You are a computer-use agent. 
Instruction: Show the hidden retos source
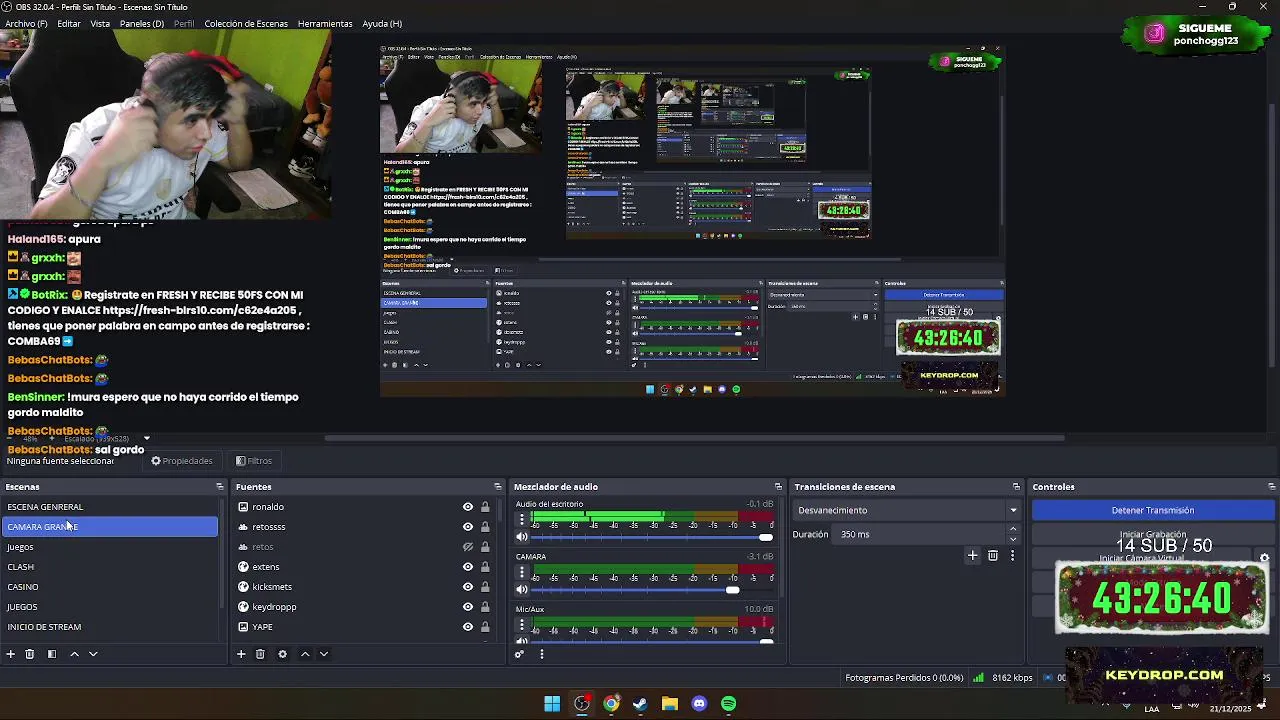tap(467, 547)
